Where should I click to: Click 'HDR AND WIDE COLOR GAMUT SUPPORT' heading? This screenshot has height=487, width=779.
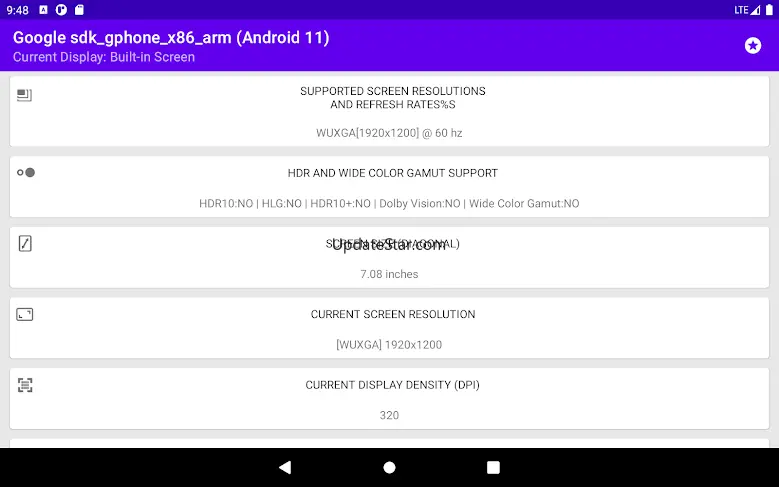392,173
